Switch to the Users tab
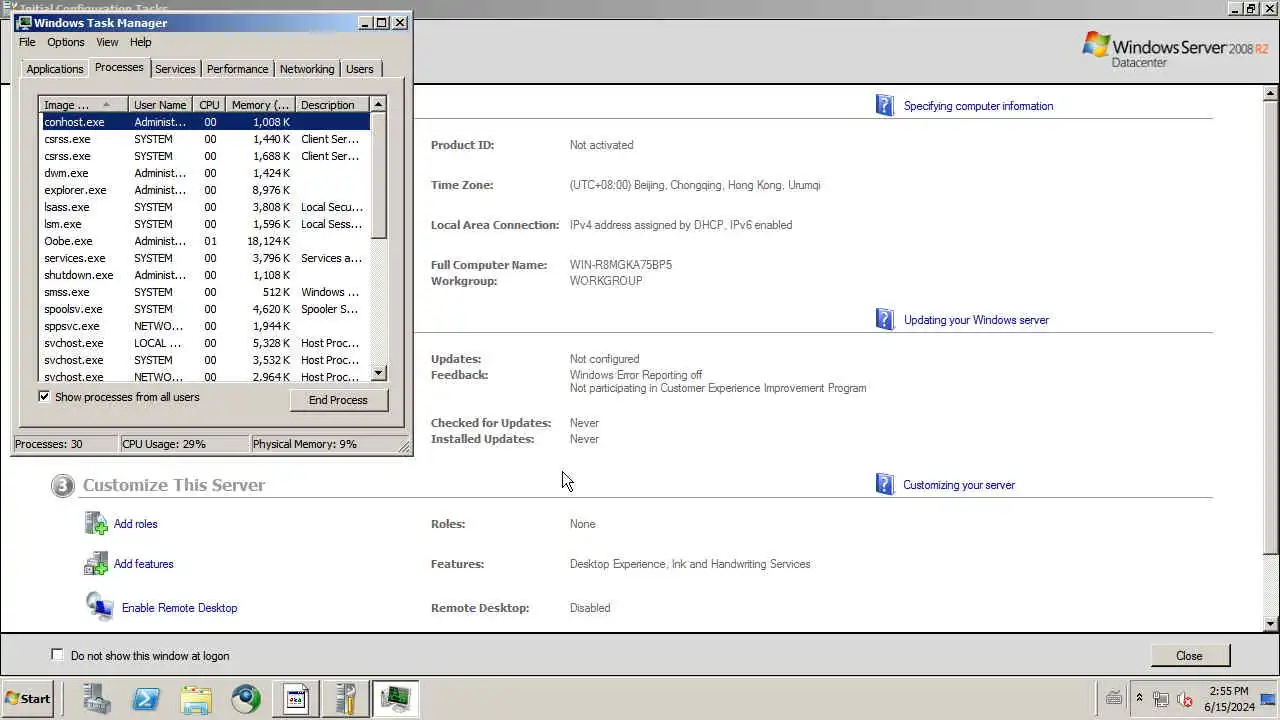The image size is (1280, 720). click(x=360, y=69)
